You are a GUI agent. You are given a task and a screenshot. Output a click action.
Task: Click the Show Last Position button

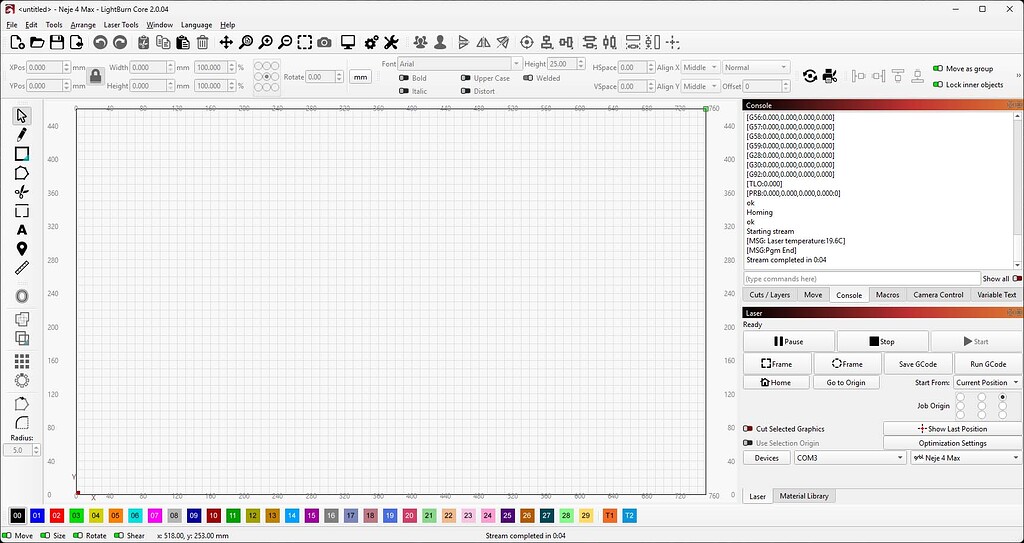pyautogui.click(x=952, y=429)
